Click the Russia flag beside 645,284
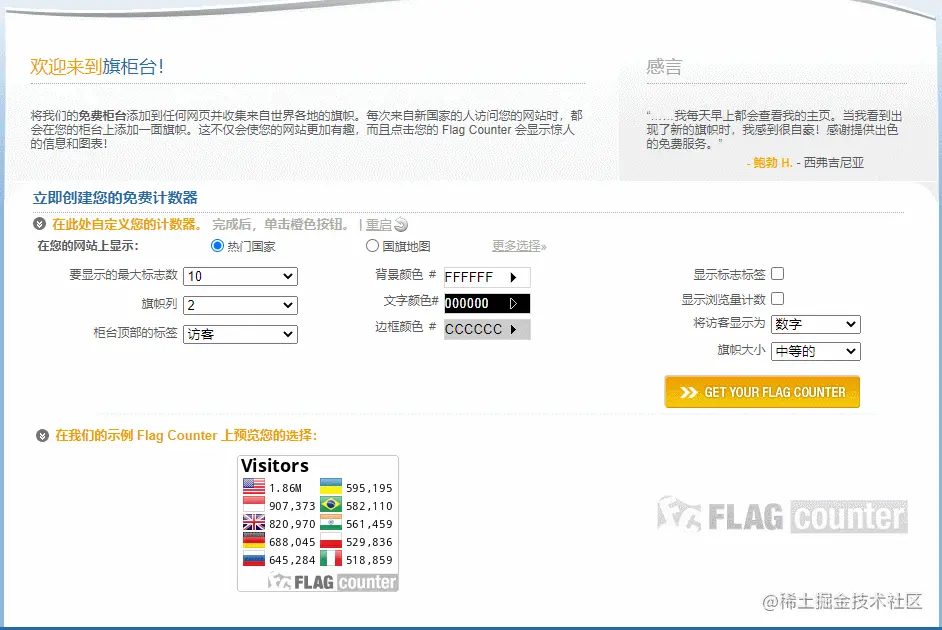942x630 pixels. (254, 559)
